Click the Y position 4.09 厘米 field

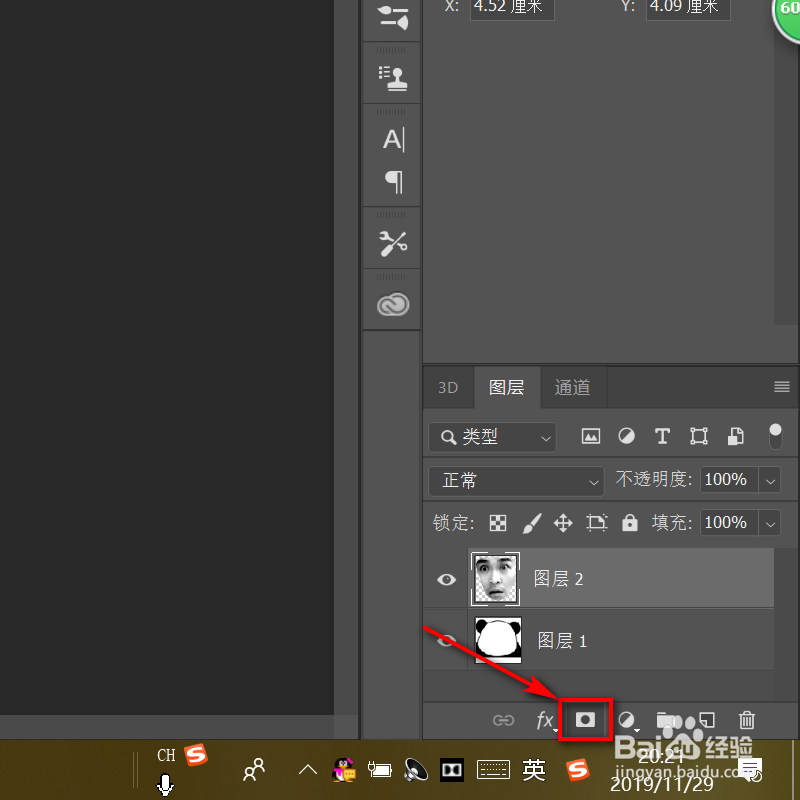point(688,7)
